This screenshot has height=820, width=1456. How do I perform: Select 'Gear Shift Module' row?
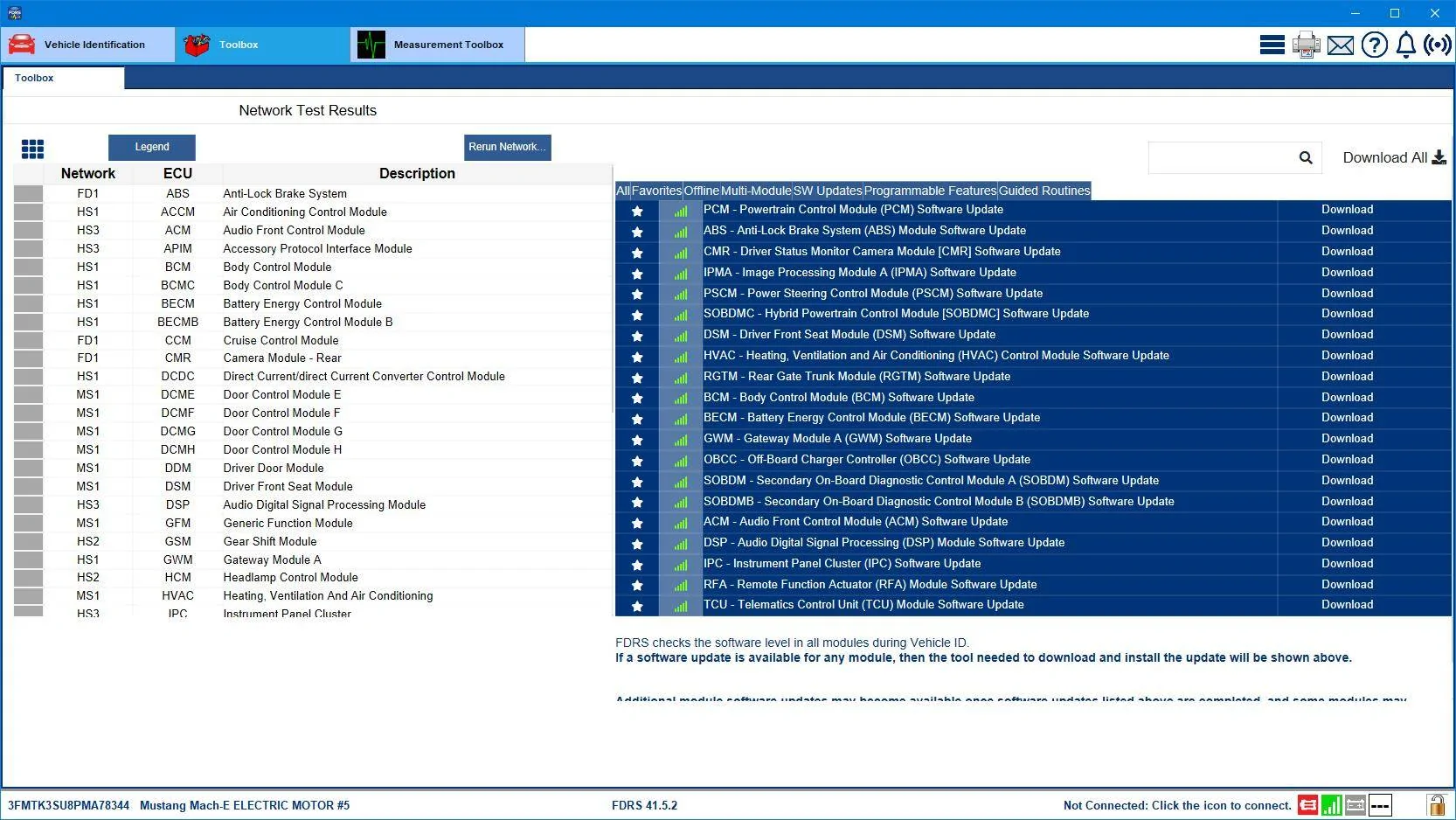(x=313, y=541)
